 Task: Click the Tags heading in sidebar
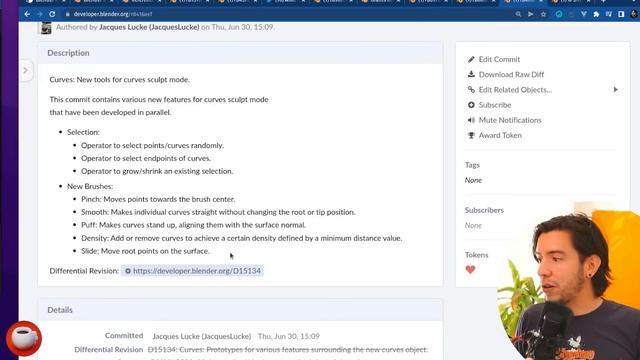(x=472, y=165)
